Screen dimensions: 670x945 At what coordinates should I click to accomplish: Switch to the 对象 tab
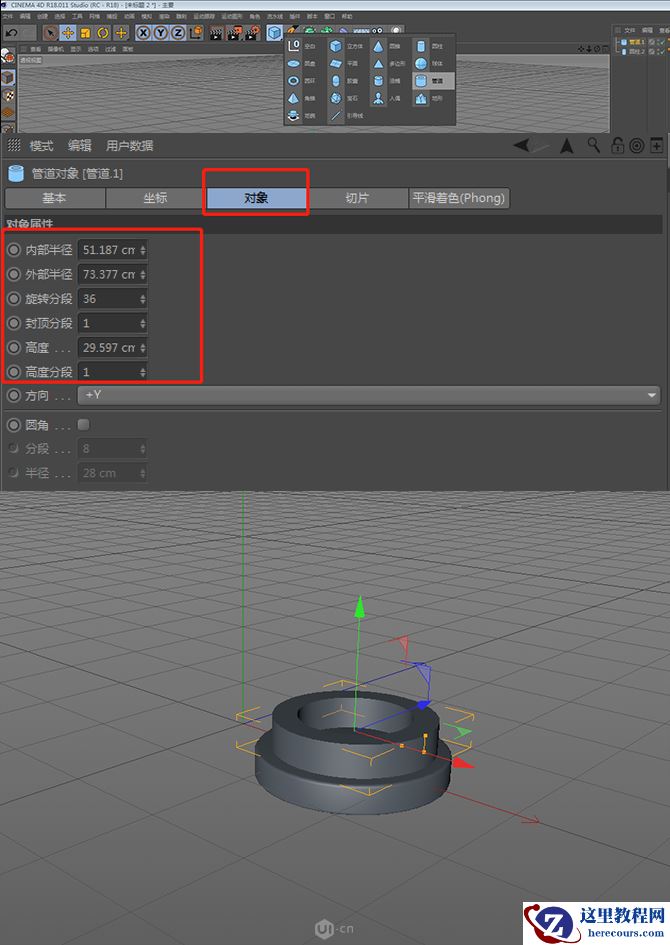(x=256, y=198)
